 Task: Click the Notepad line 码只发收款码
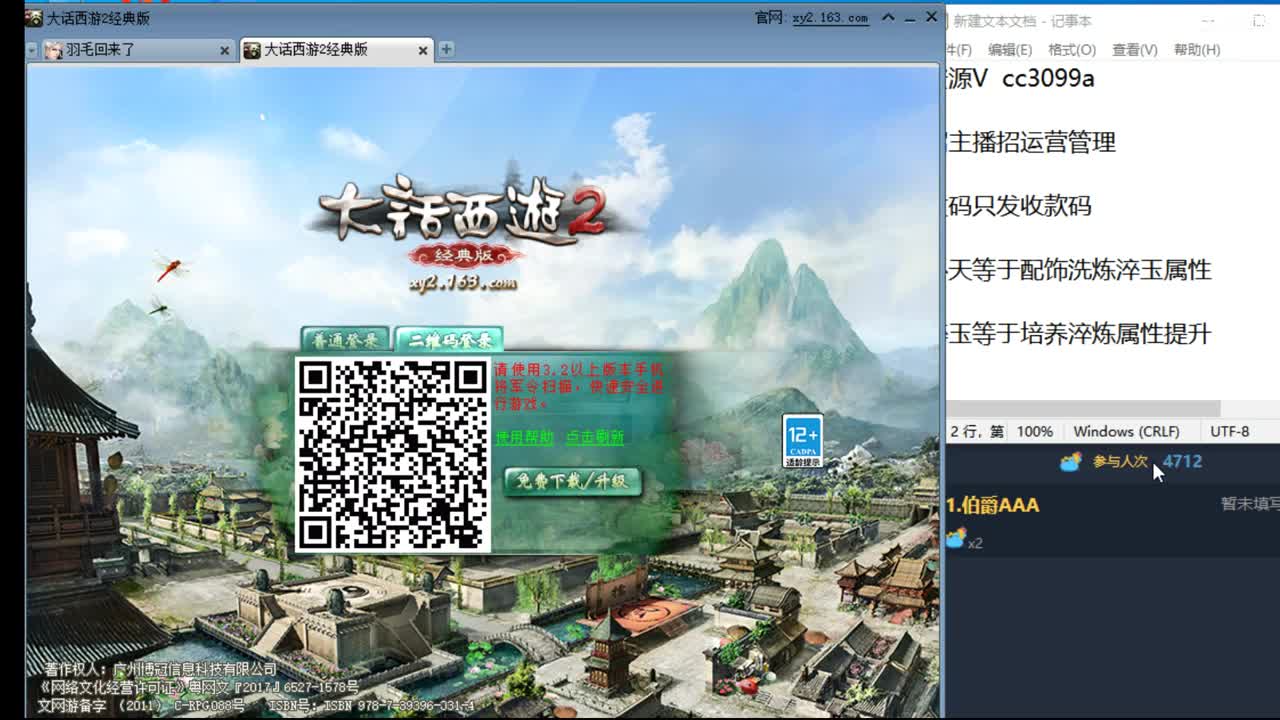(x=1019, y=206)
